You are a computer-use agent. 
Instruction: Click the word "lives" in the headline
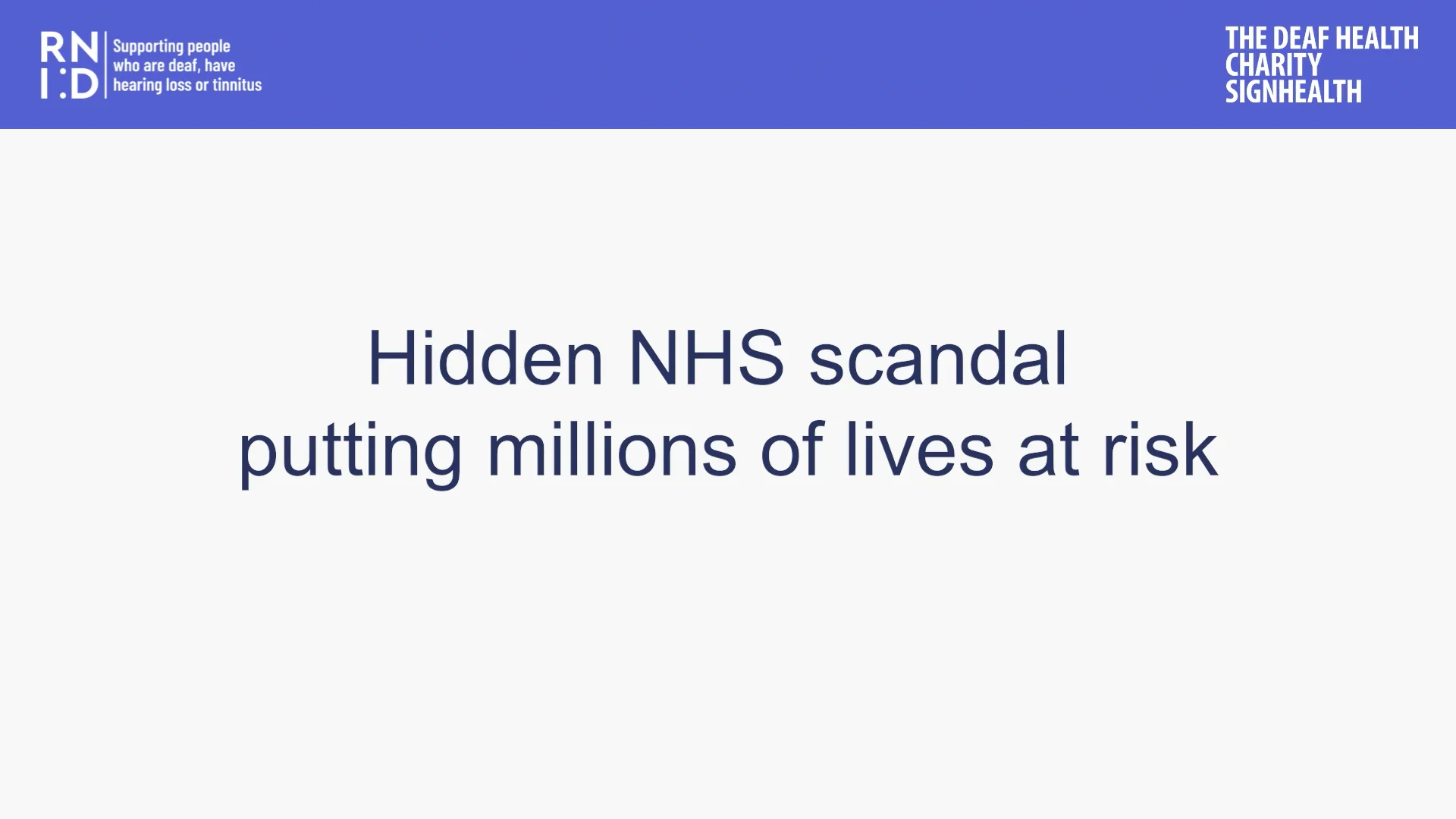(x=919, y=450)
